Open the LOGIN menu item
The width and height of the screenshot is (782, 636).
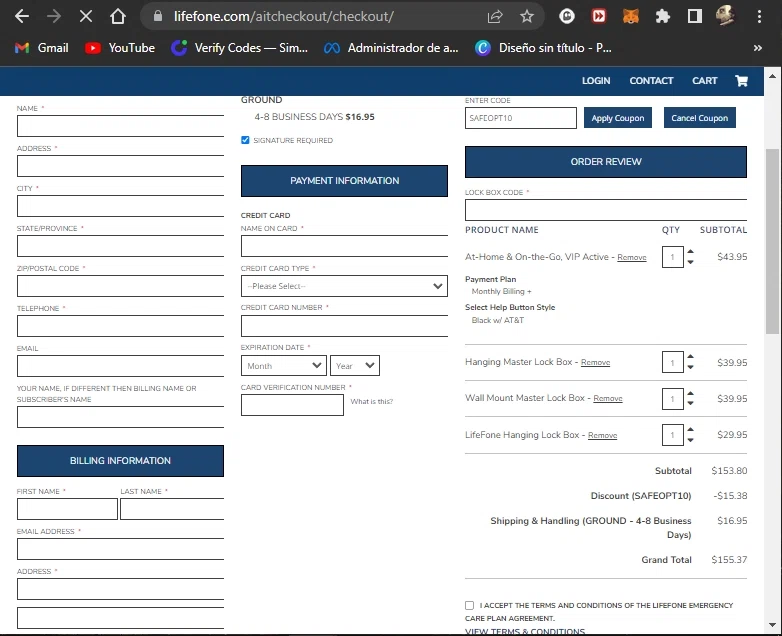[596, 81]
